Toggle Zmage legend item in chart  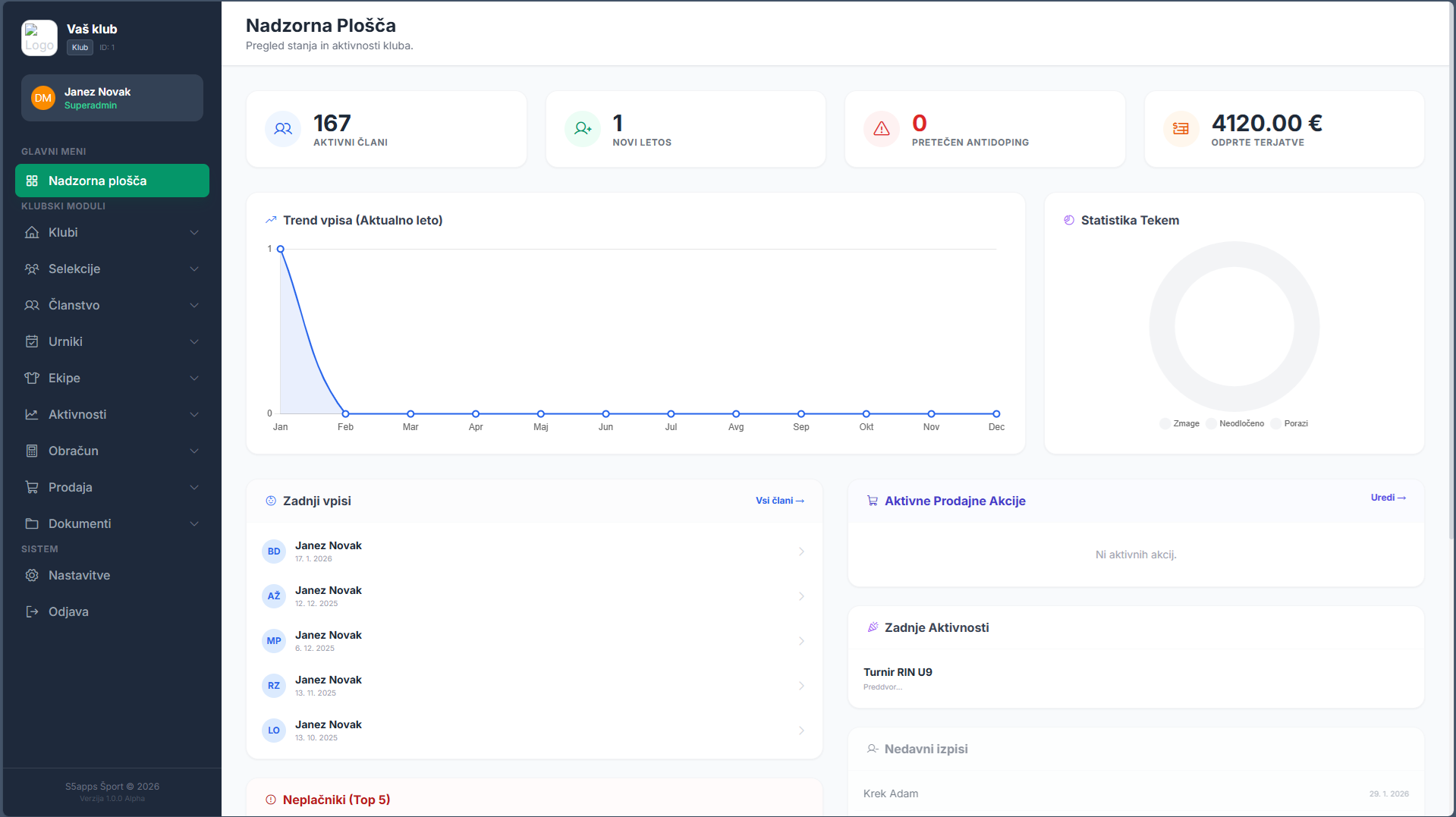pos(1180,423)
